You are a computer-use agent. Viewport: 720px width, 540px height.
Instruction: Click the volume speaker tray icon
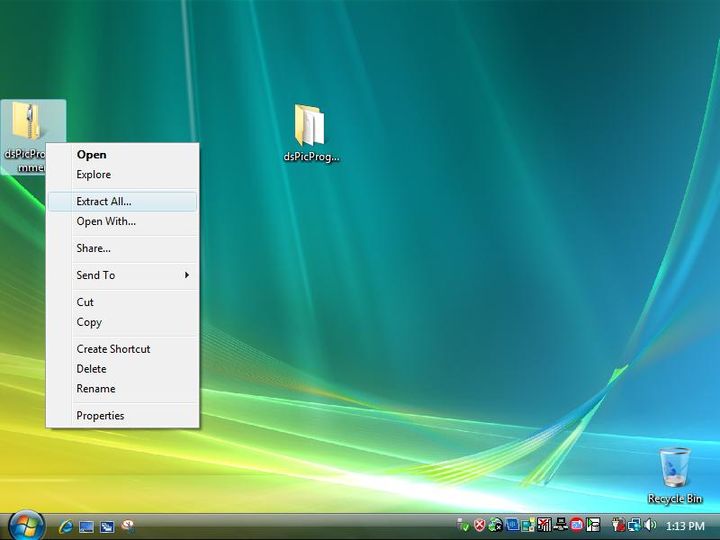tap(650, 524)
